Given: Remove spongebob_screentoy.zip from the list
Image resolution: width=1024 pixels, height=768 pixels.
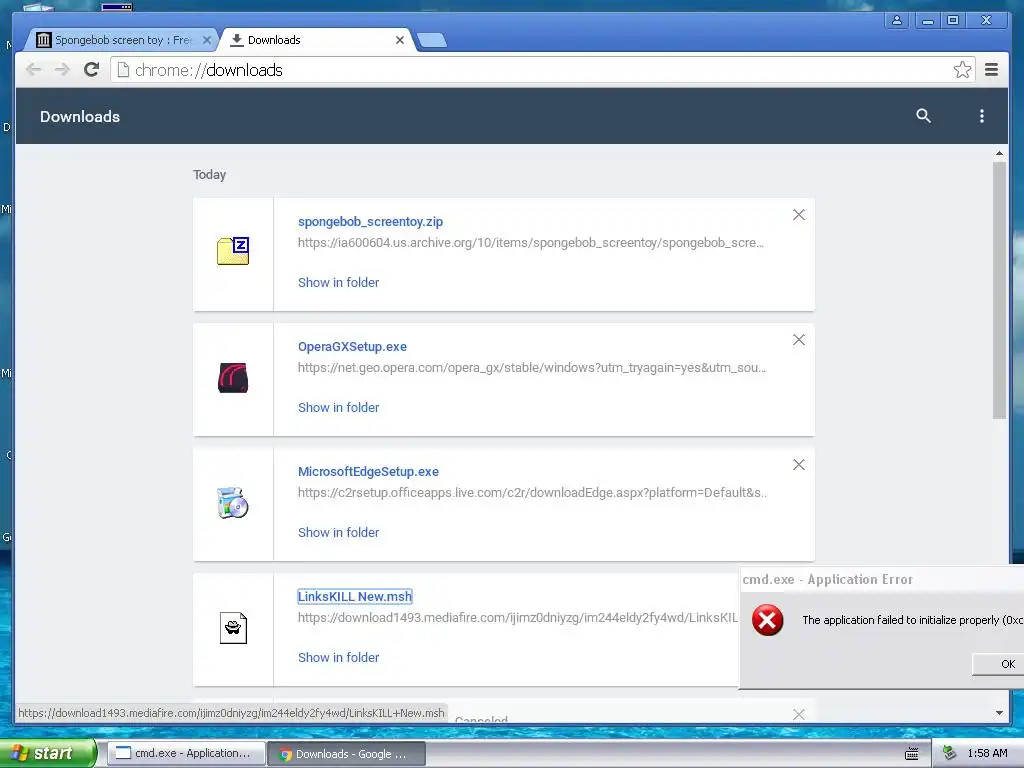Looking at the screenshot, I should [x=799, y=215].
